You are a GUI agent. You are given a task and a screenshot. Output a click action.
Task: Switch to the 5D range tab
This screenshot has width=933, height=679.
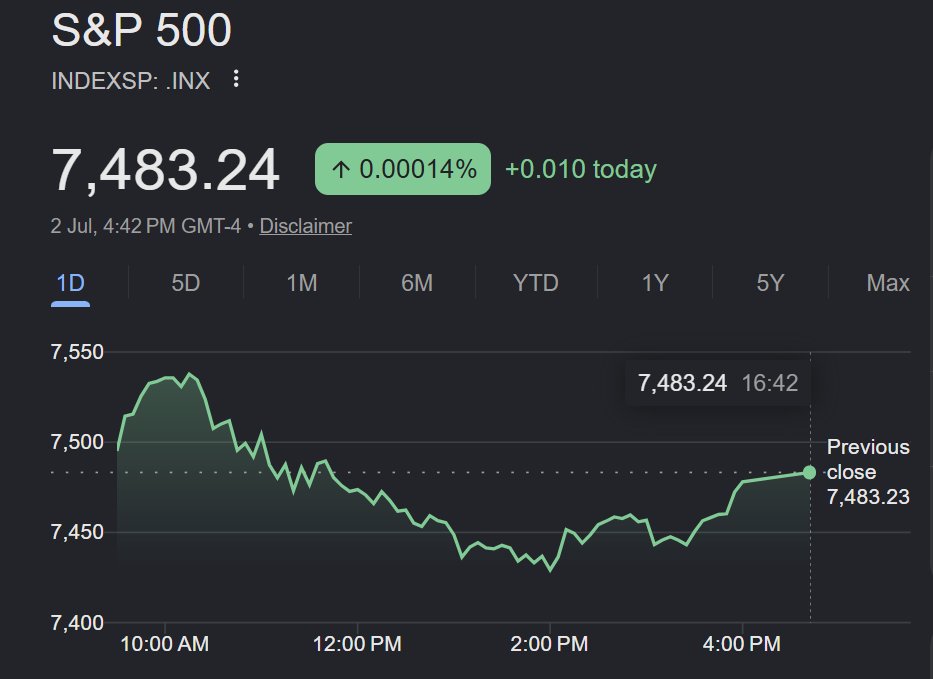[x=186, y=283]
